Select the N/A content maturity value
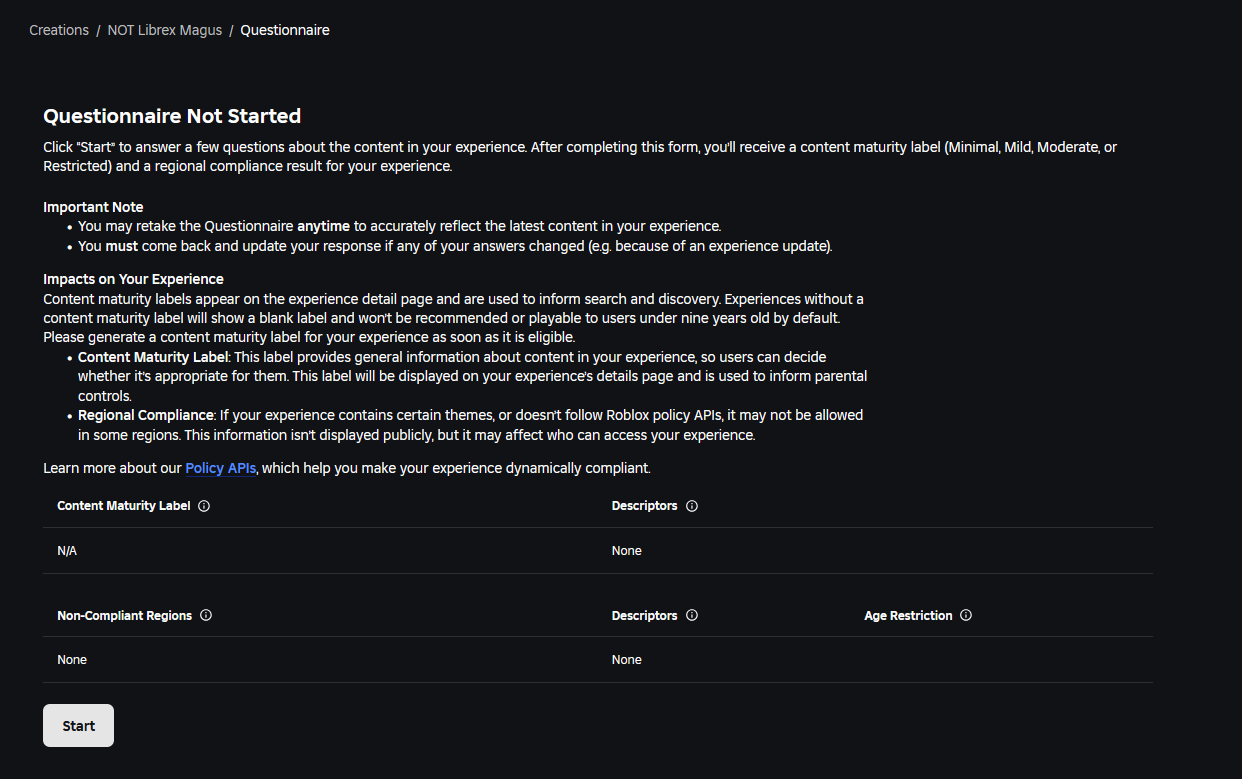Image resolution: width=1242 pixels, height=779 pixels. pos(67,551)
